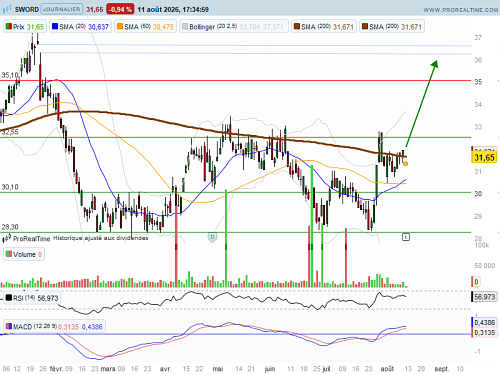The width and height of the screenshot is (500, 375).
Task: Click the orange SMA (50) color swatch
Action: pos(120,26)
